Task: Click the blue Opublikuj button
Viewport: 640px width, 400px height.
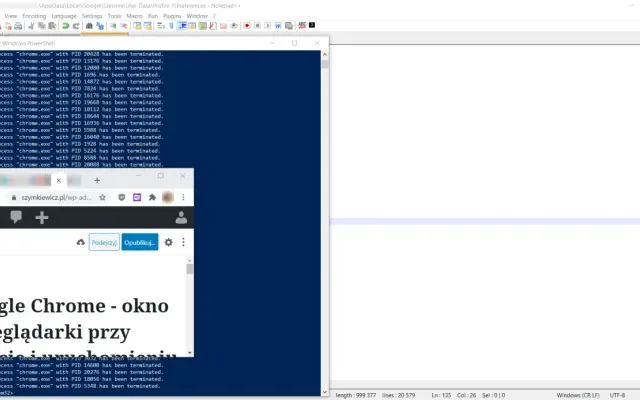Action: pyautogui.click(x=140, y=242)
